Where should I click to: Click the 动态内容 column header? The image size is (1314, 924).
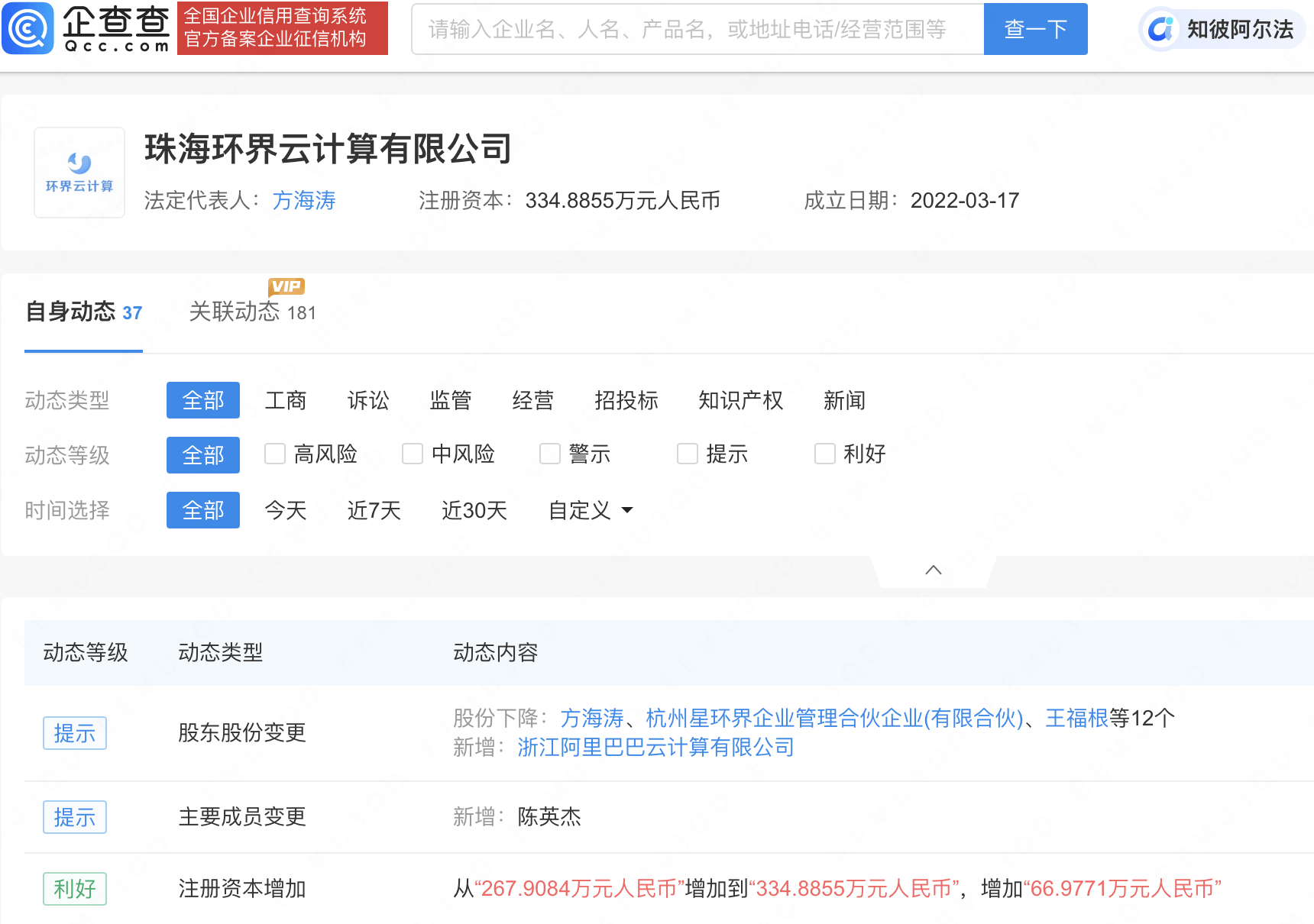[496, 652]
